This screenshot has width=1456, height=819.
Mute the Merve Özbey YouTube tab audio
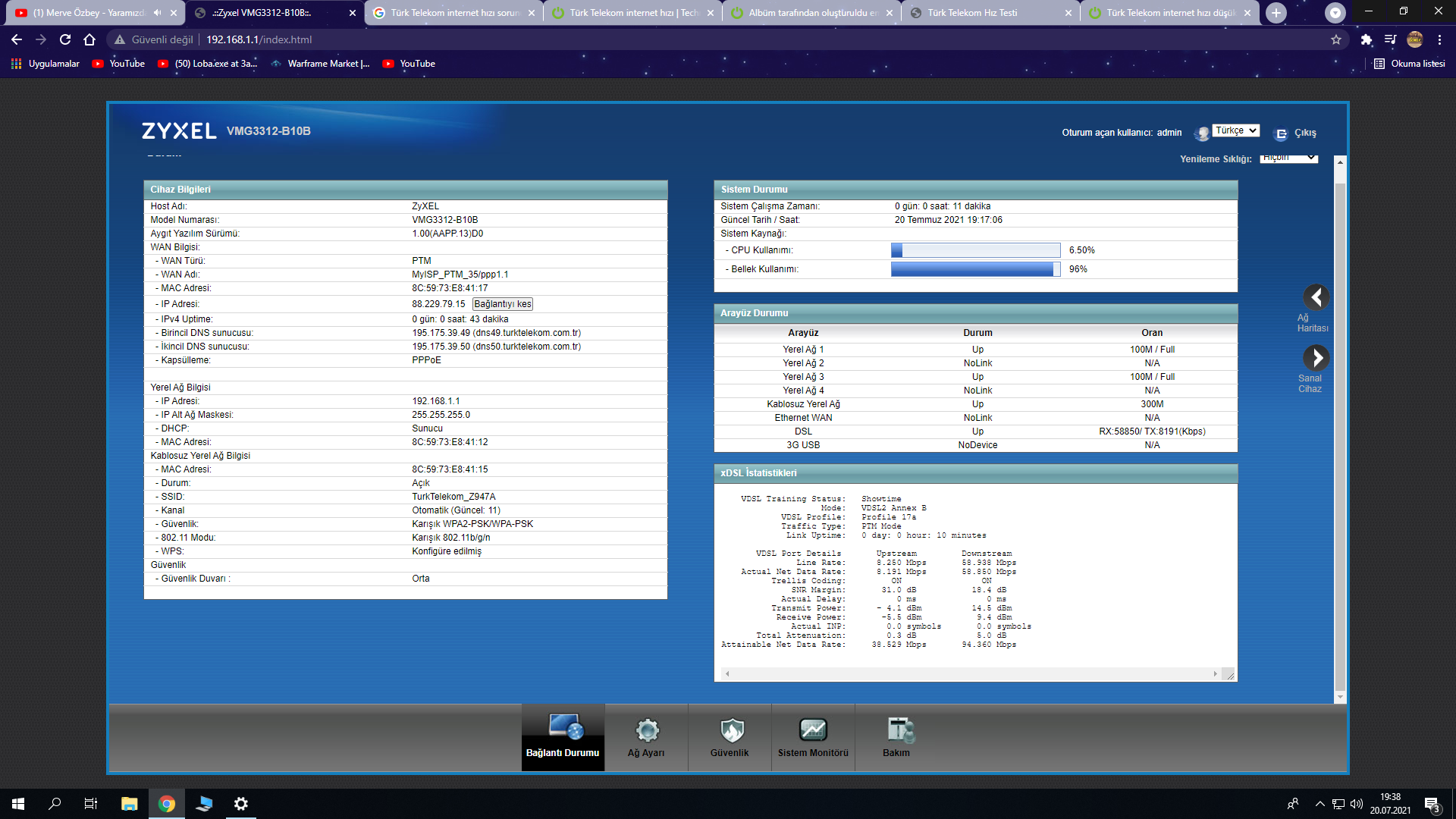pos(157,13)
